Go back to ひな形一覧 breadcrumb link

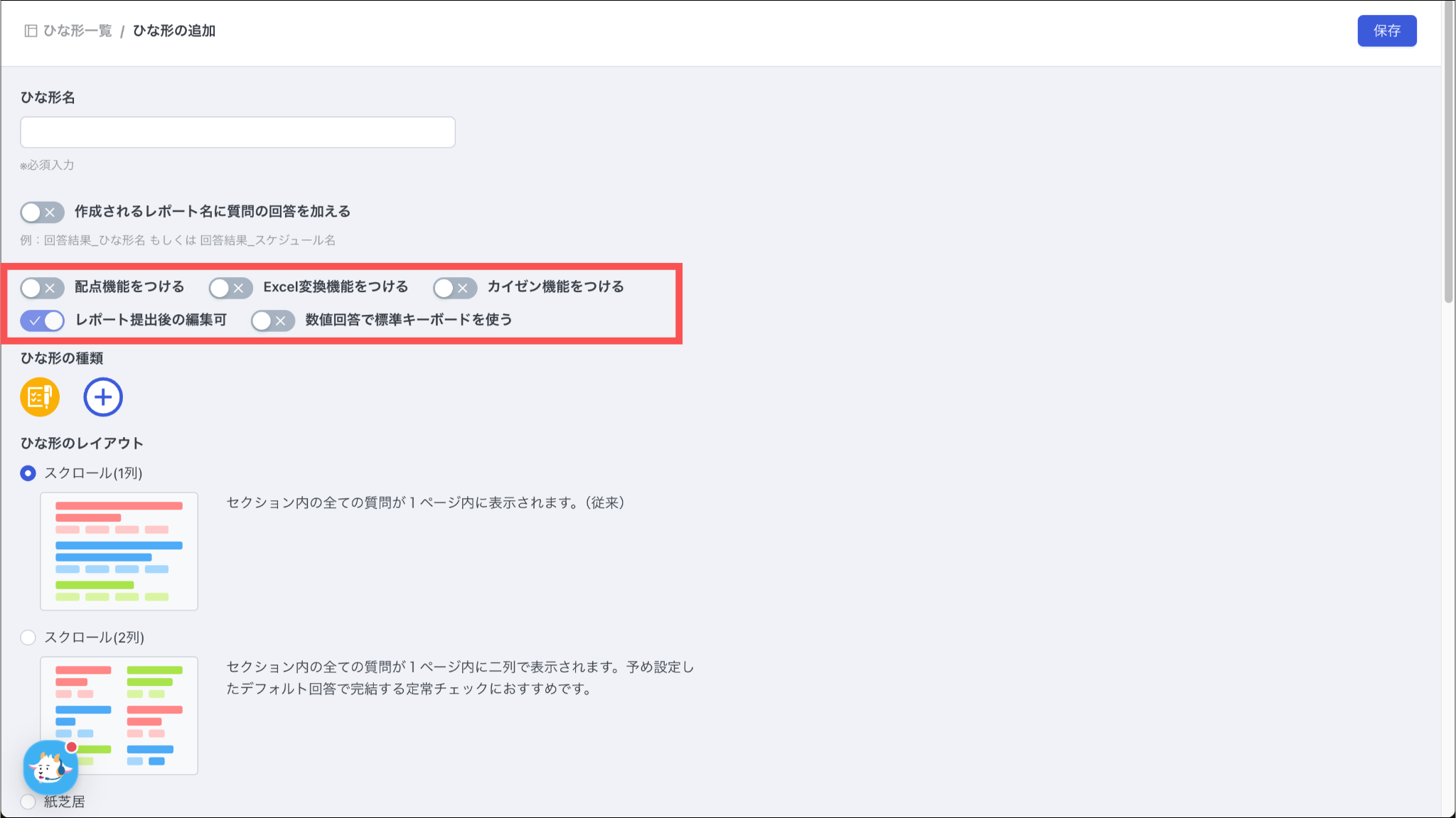[x=77, y=31]
